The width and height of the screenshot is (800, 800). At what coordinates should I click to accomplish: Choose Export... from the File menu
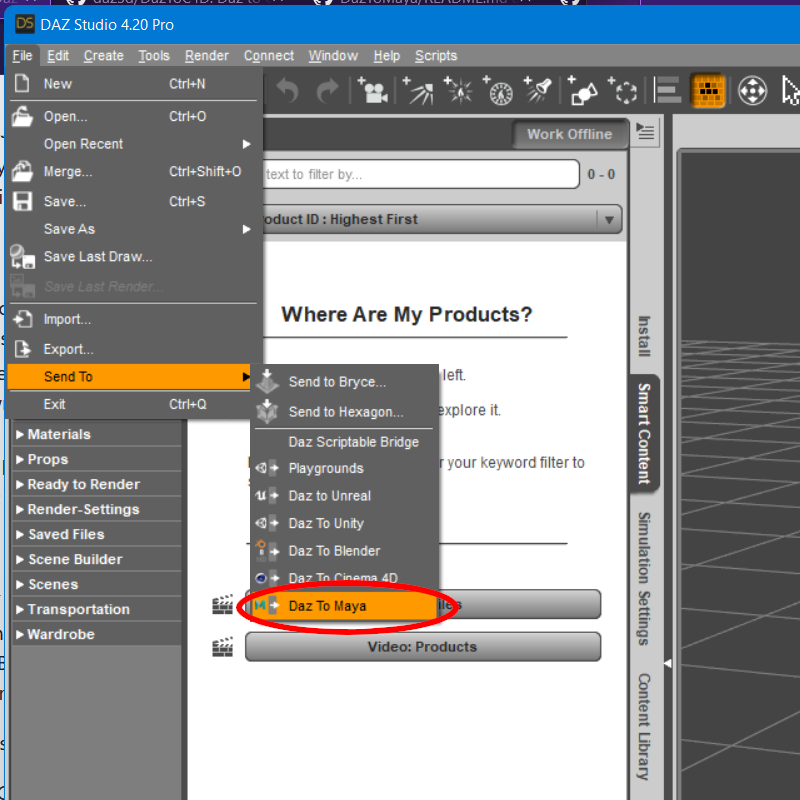click(x=132, y=349)
